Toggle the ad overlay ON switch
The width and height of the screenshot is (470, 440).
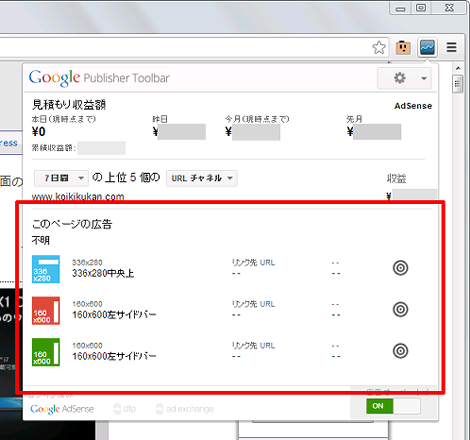click(393, 406)
